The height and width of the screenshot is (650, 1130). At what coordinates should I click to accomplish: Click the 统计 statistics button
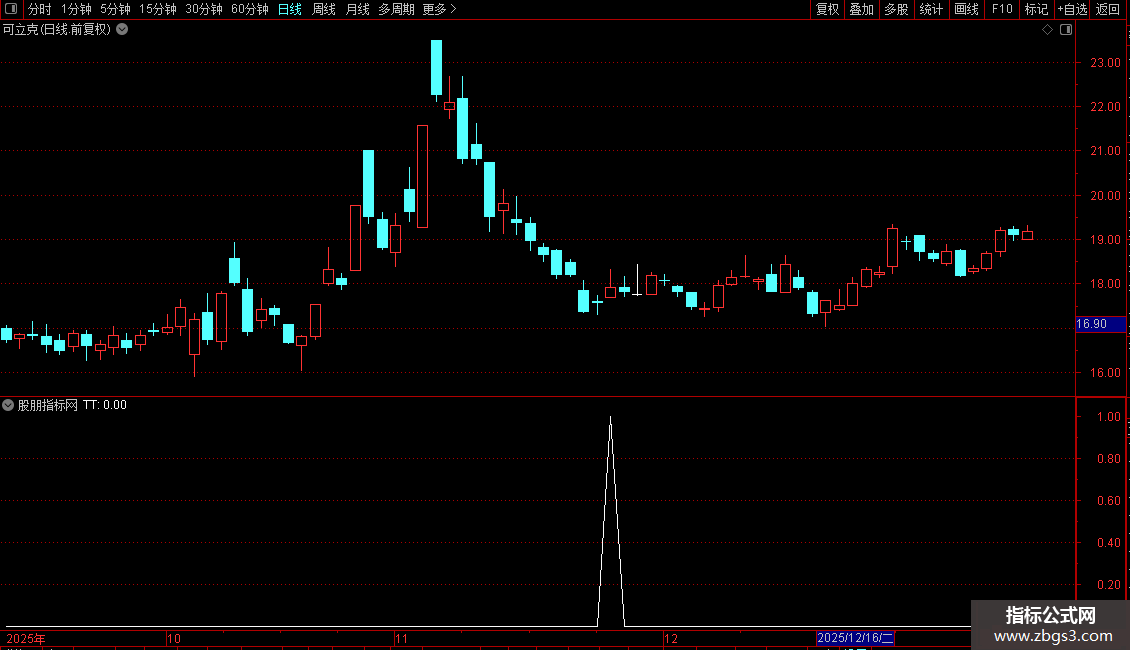click(x=930, y=9)
